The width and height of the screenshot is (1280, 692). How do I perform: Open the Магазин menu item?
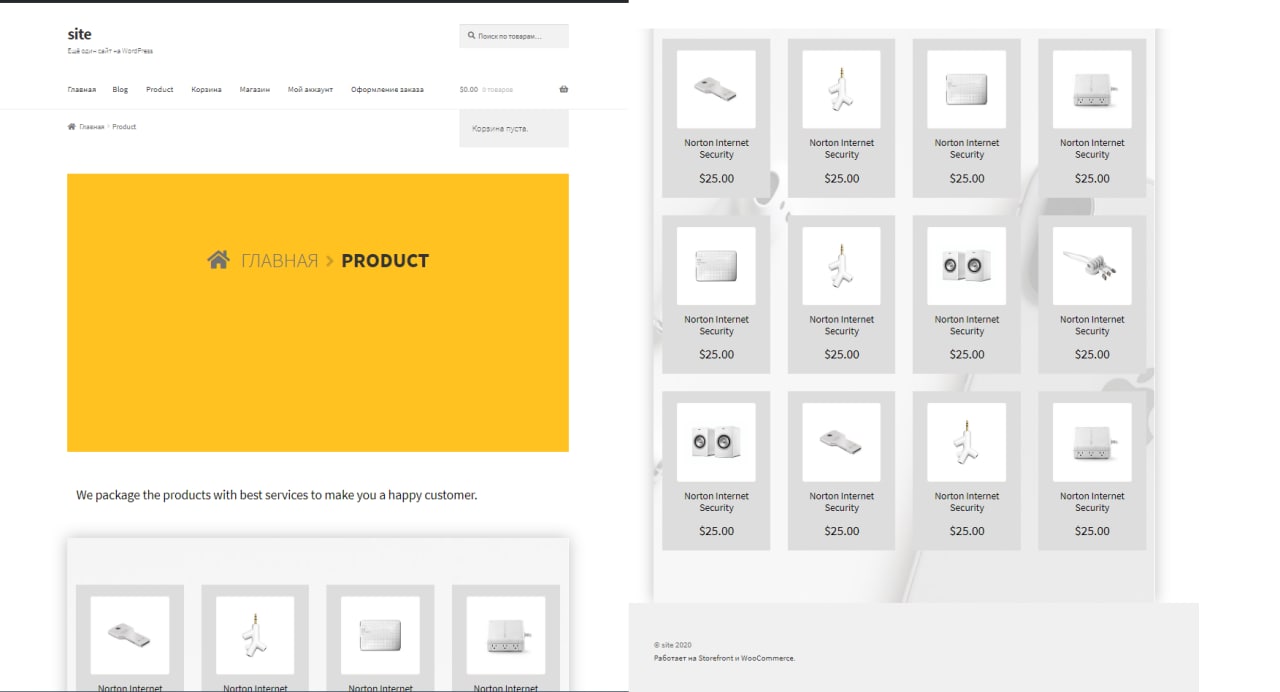[255, 89]
